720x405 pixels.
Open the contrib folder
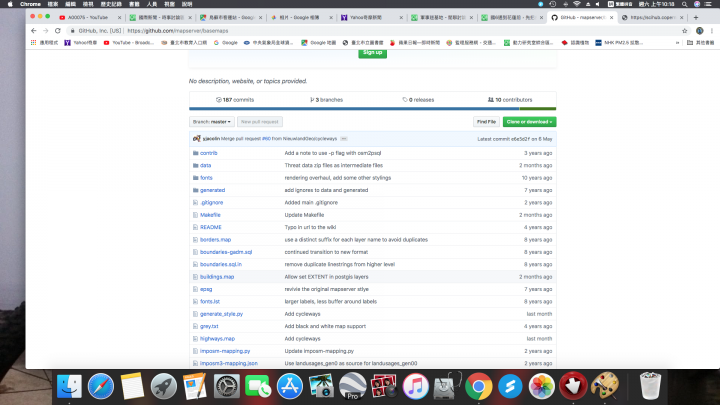[208, 153]
